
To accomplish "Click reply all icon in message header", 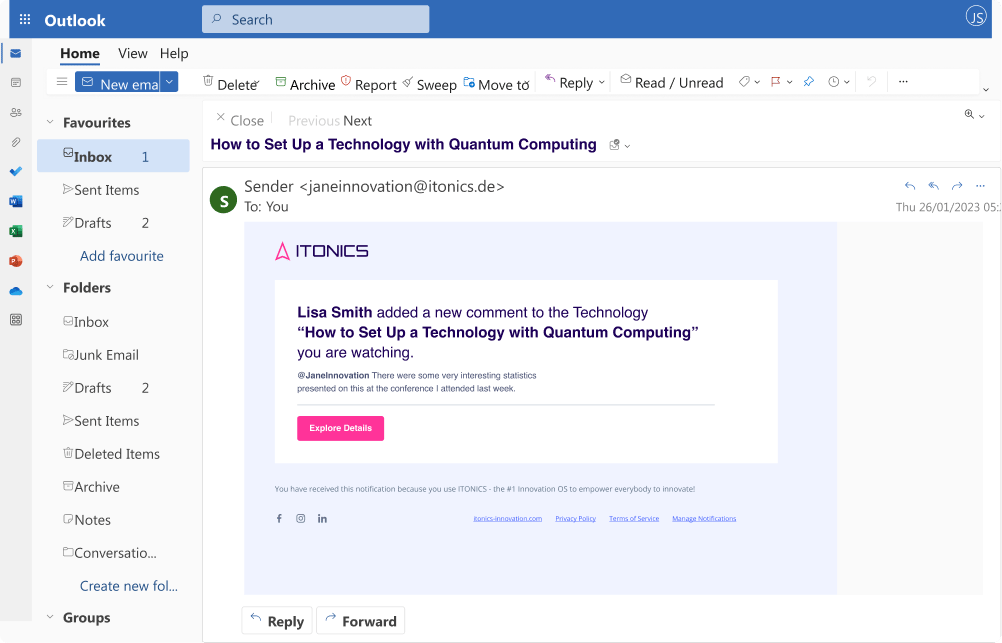I will [x=934, y=186].
